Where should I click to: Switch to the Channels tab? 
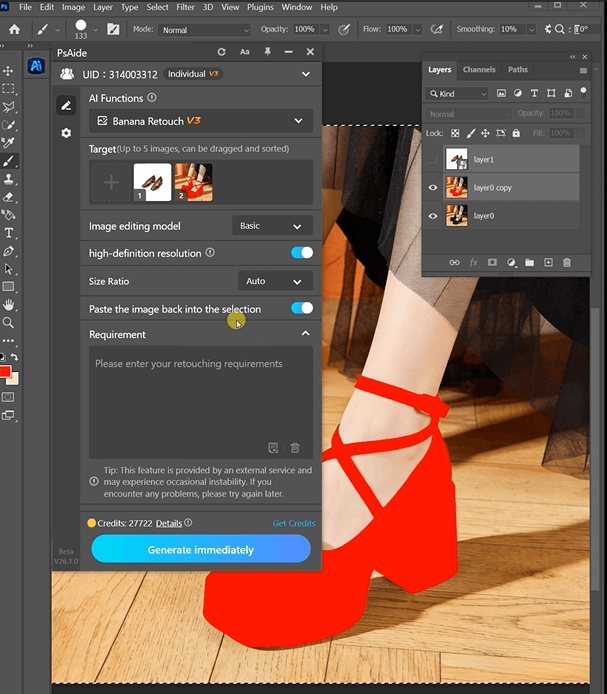tap(479, 69)
